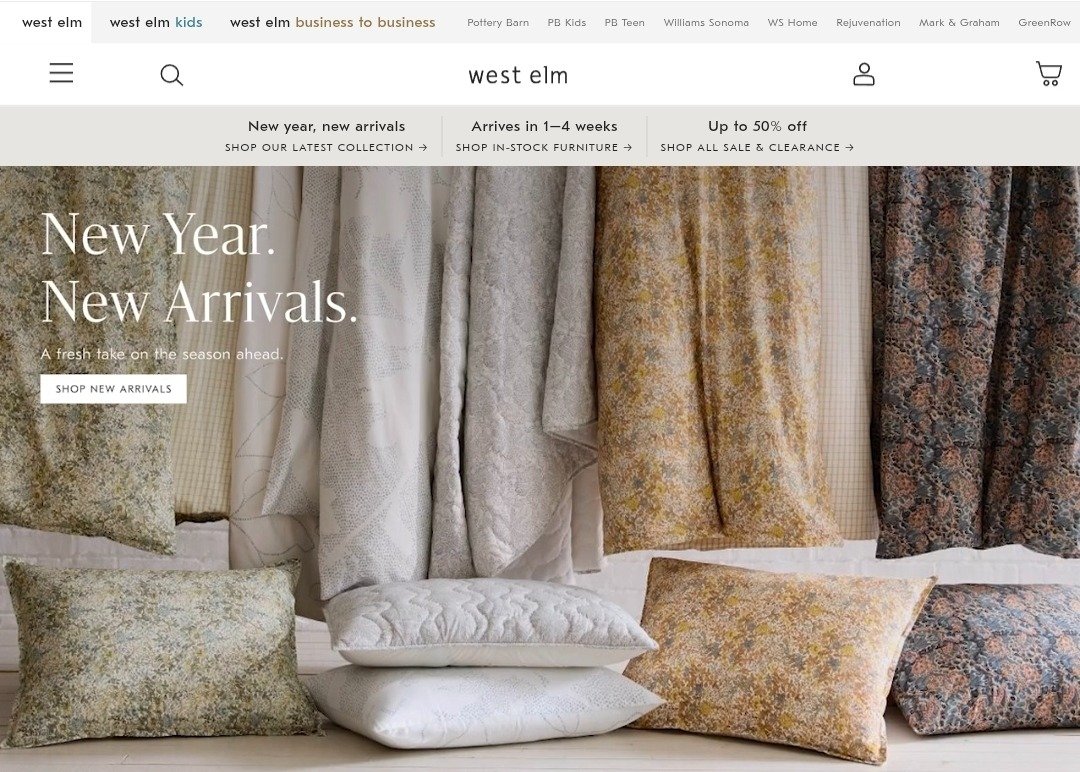The height and width of the screenshot is (772, 1080).
Task: Follow Shop In-Stock Furniture link
Action: click(x=543, y=147)
